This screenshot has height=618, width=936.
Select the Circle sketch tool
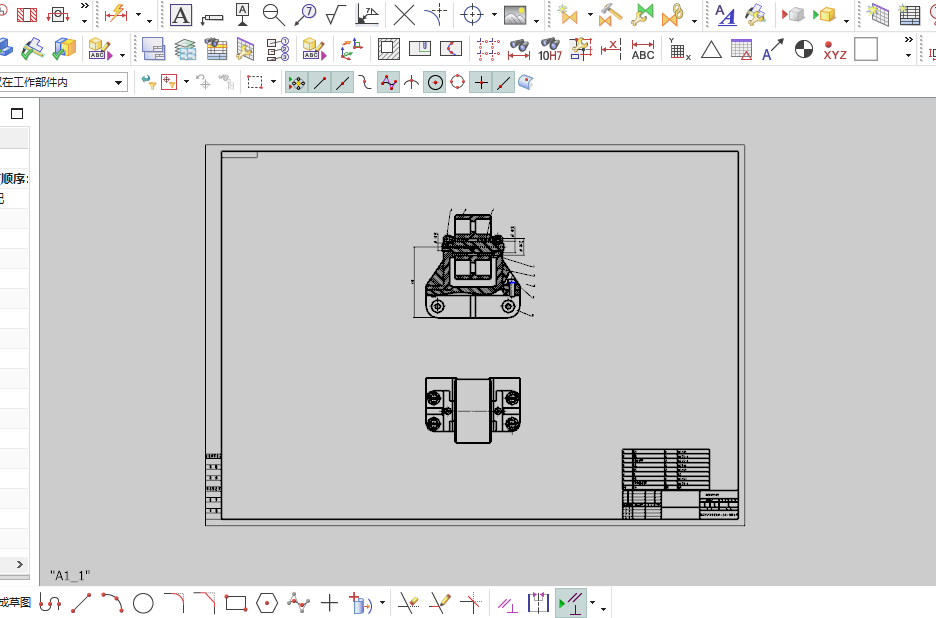pyautogui.click(x=143, y=603)
